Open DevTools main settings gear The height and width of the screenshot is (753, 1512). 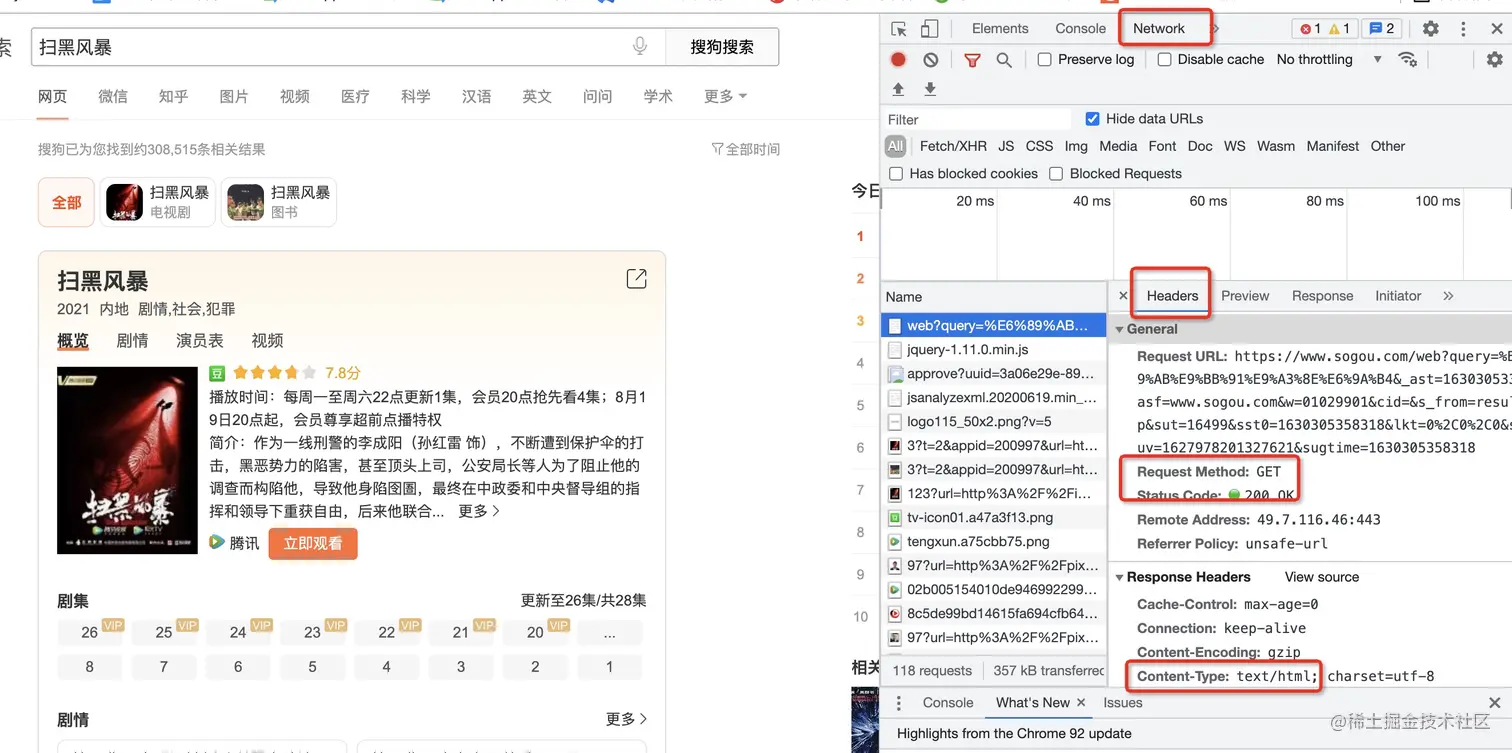click(x=1431, y=29)
